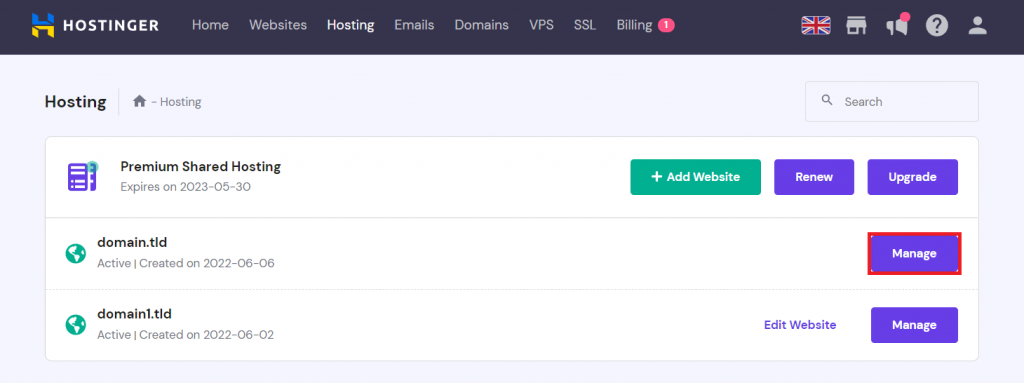Select the Emails navigation item

coord(414,25)
